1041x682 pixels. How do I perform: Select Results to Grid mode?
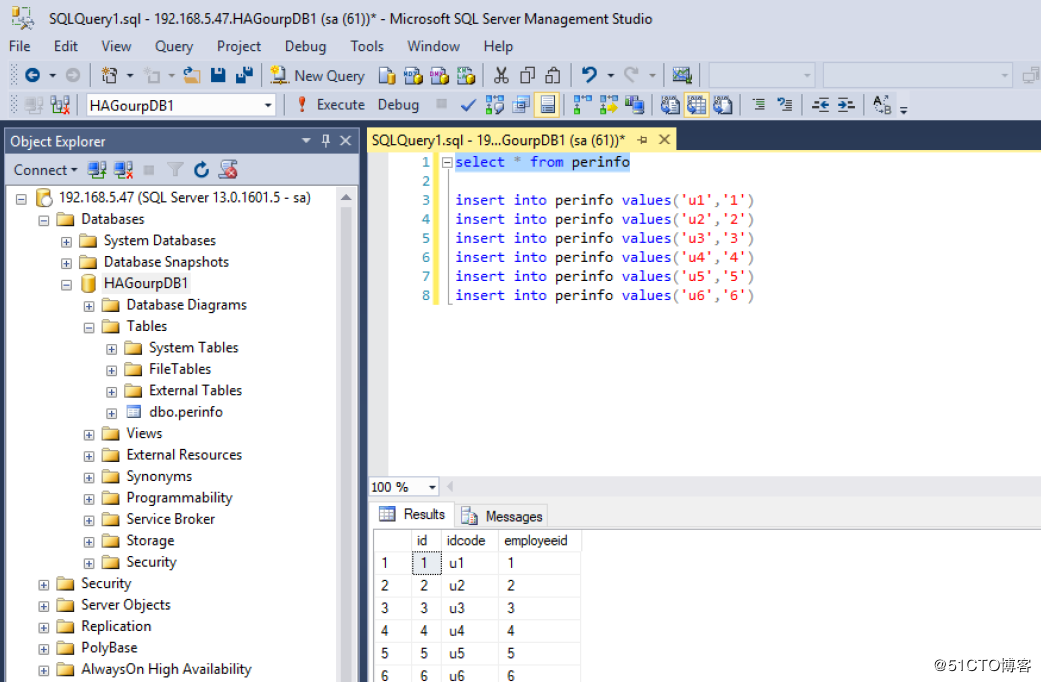pos(696,105)
